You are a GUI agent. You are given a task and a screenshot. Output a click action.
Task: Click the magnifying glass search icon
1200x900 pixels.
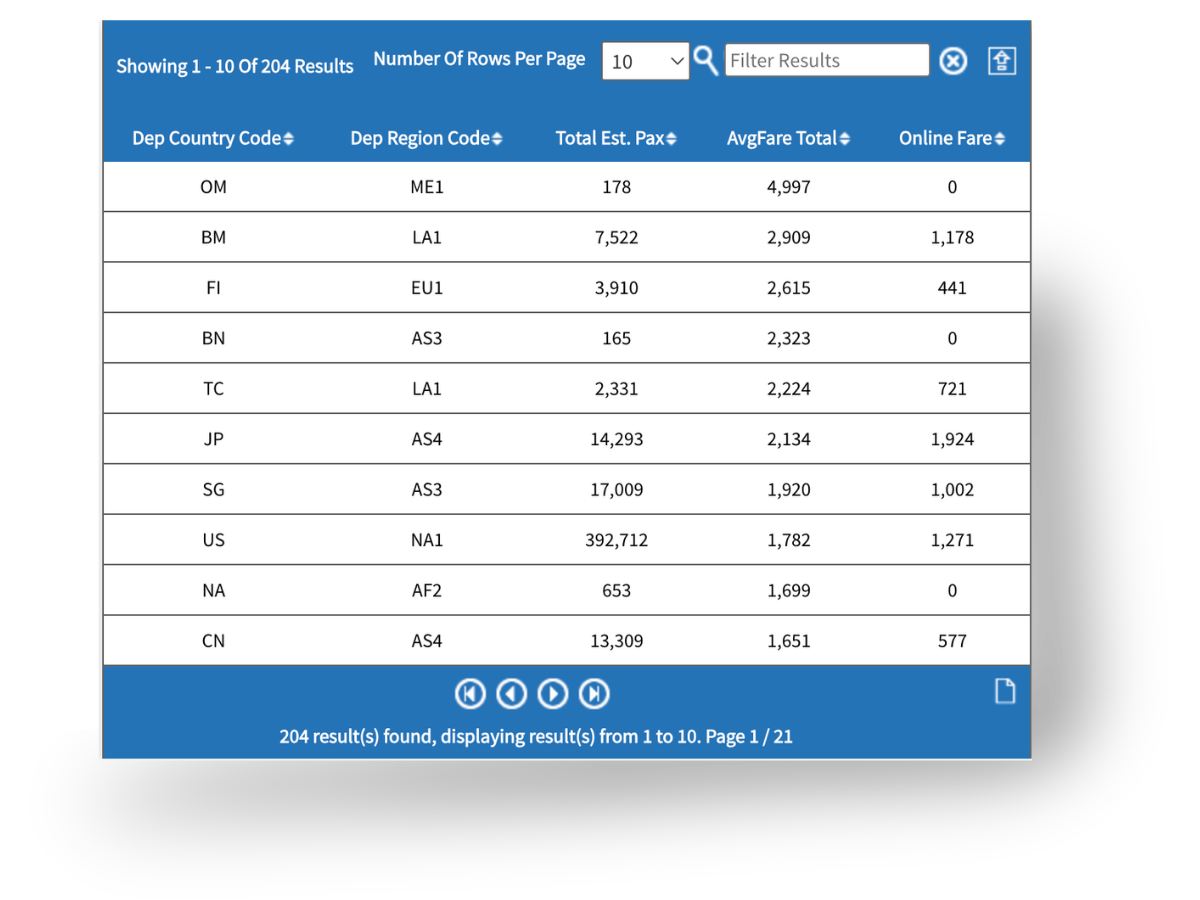click(706, 60)
